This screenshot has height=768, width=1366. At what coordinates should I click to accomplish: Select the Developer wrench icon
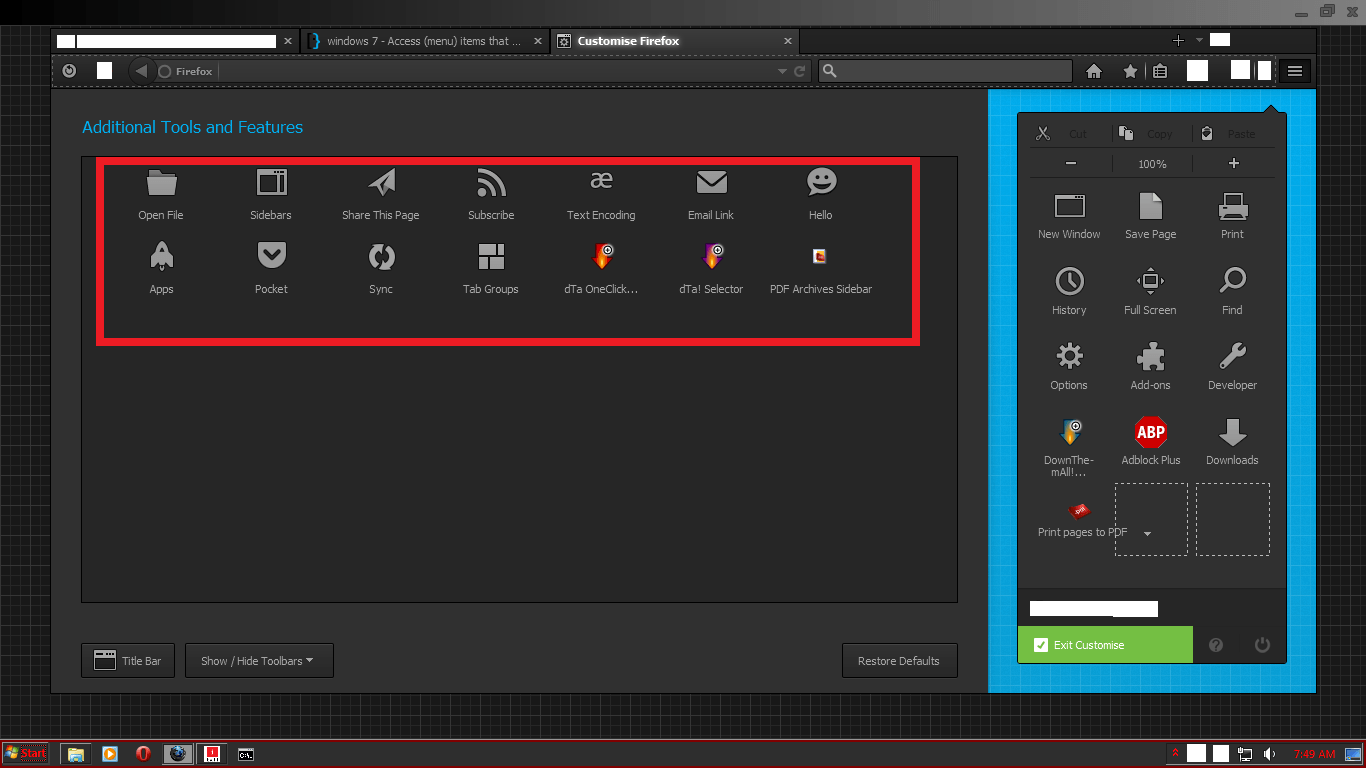(x=1232, y=356)
